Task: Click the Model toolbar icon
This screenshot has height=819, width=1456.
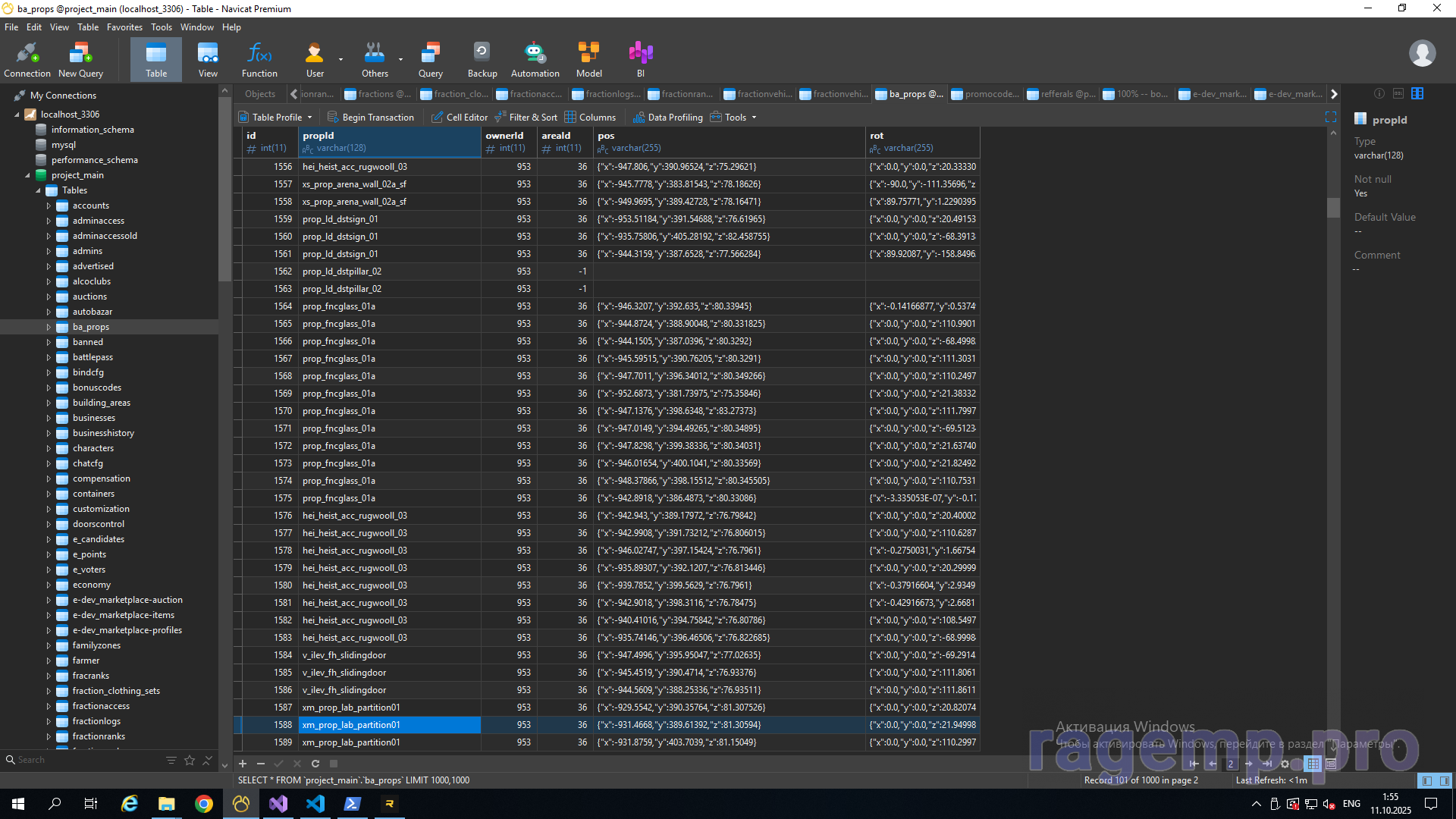Action: coord(588,60)
